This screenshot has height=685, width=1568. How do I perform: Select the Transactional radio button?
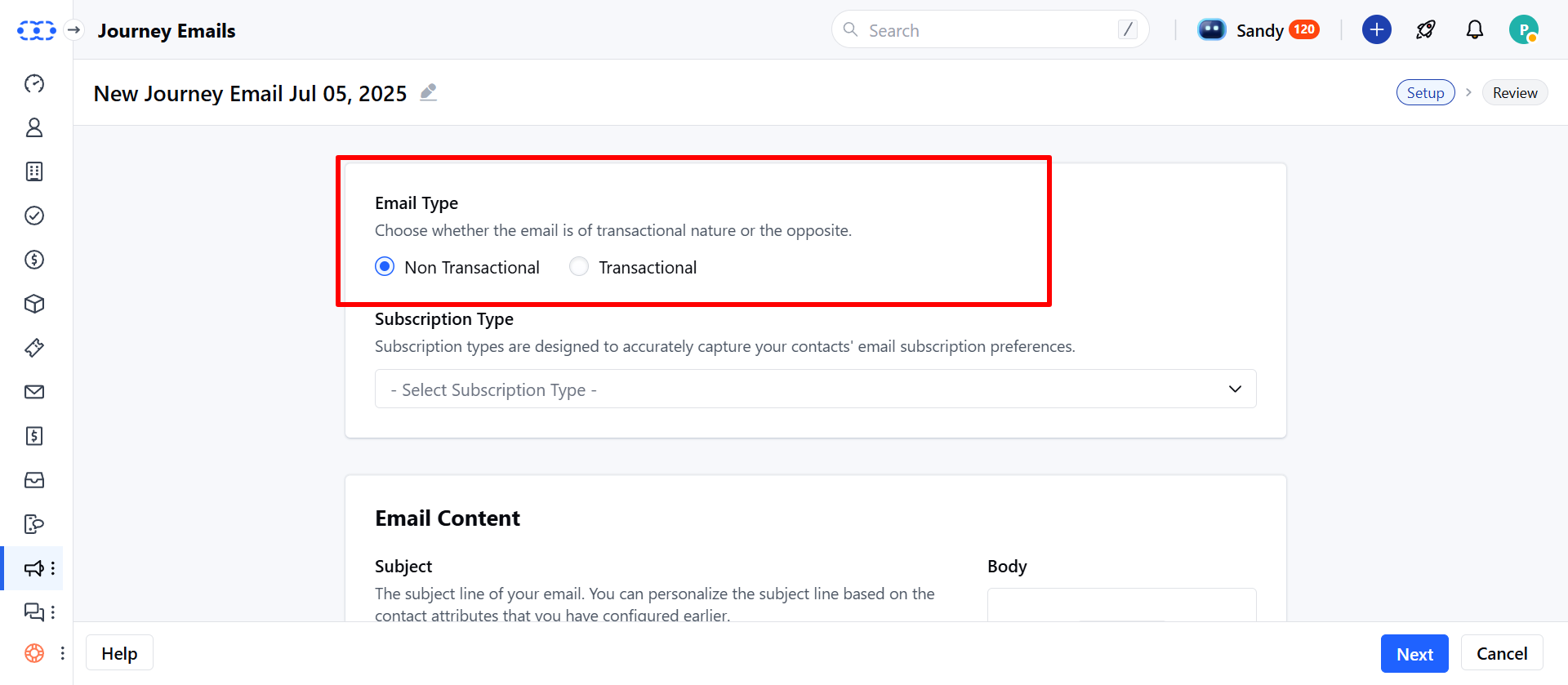(579, 267)
